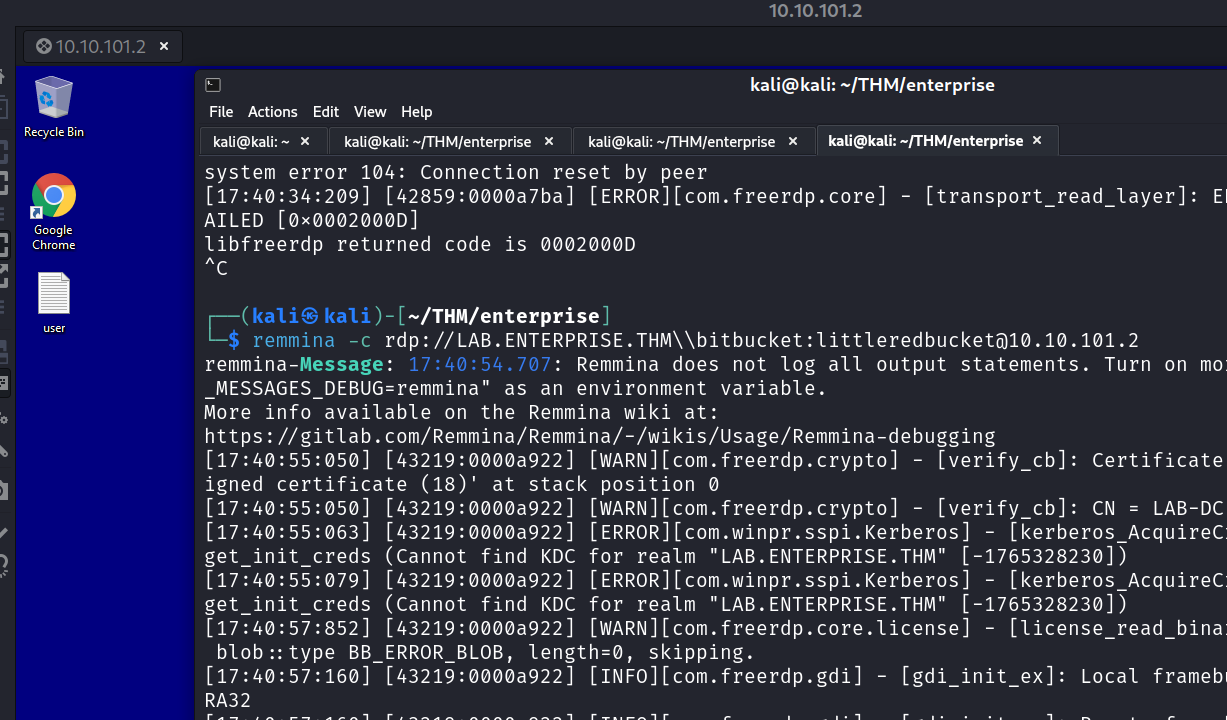Switch to the 'kali@kali: ~' terminal tab
This screenshot has height=720, width=1227.
(x=251, y=142)
